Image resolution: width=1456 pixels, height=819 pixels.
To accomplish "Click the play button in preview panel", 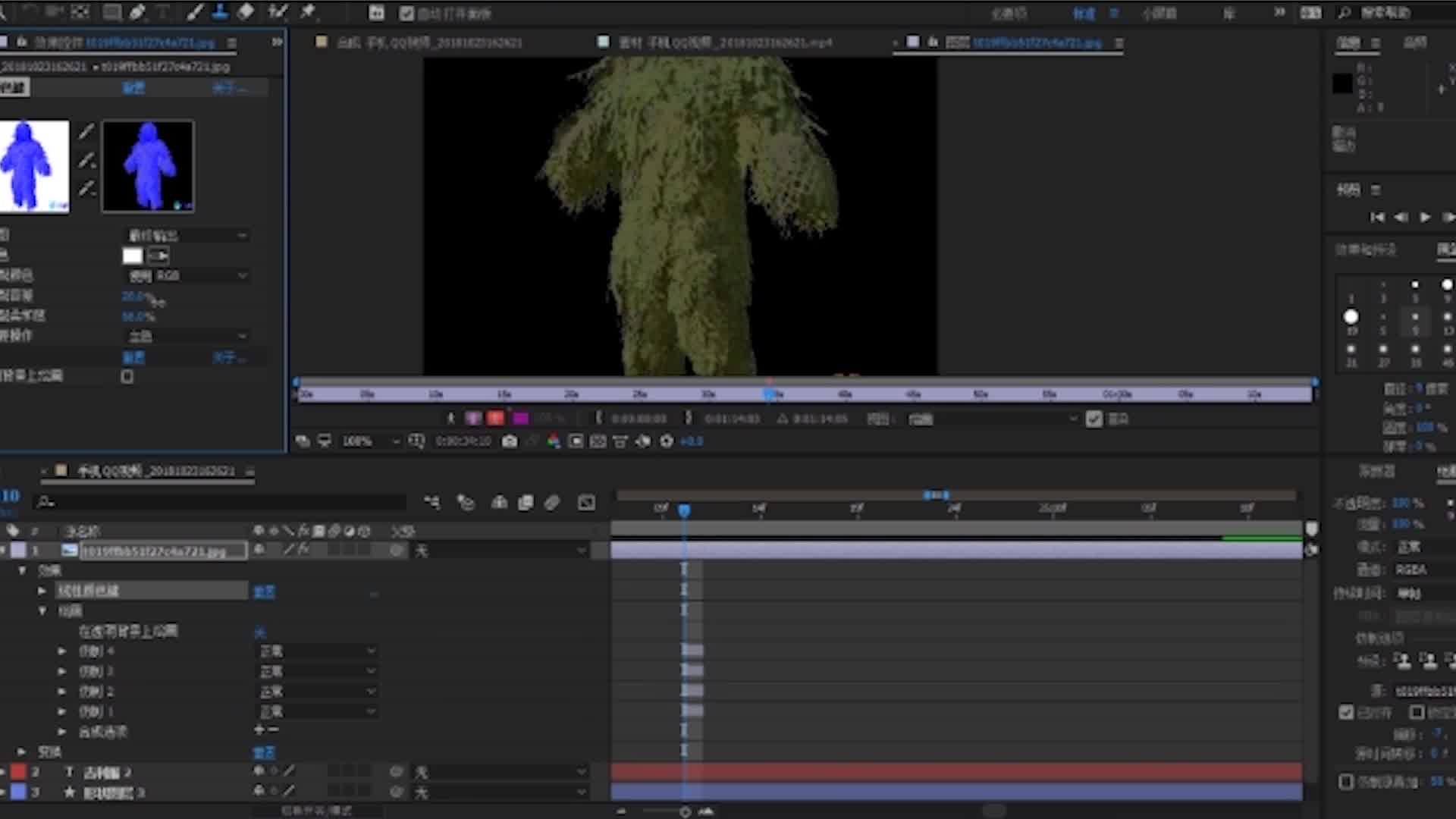I will [1425, 217].
